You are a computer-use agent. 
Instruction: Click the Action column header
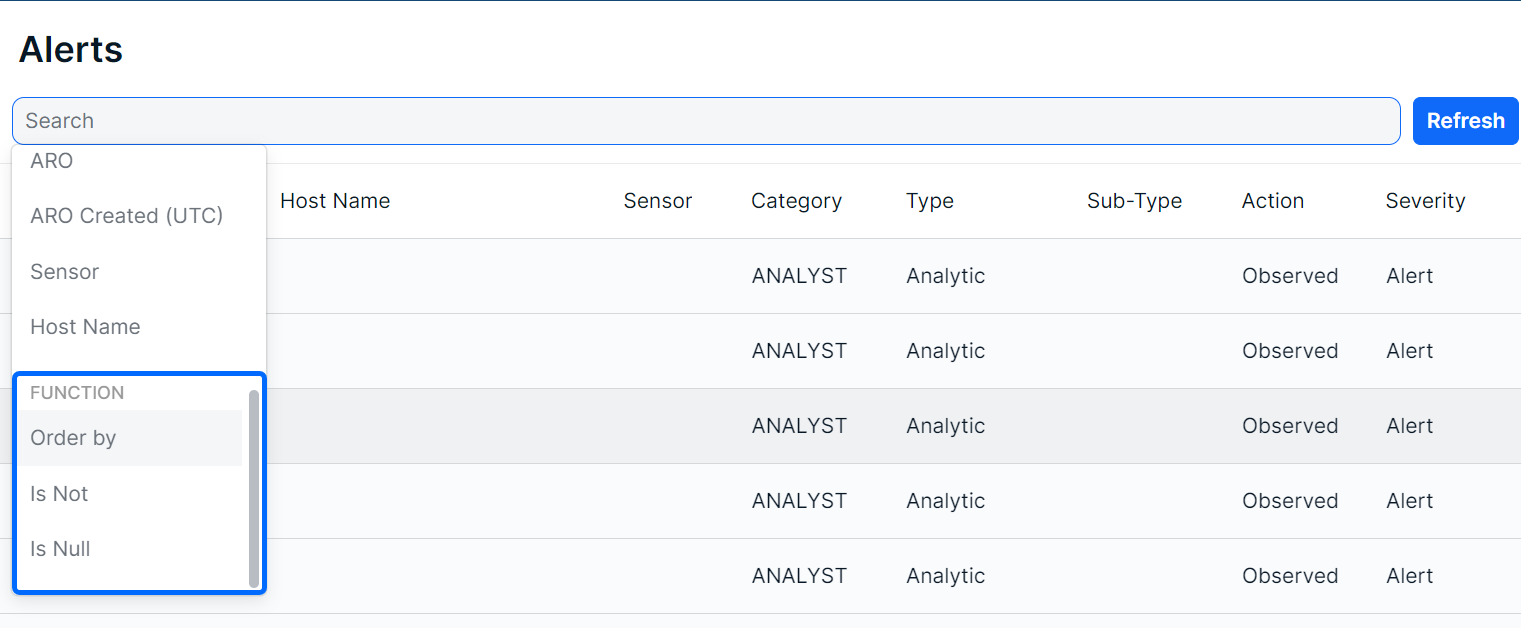pos(1272,201)
